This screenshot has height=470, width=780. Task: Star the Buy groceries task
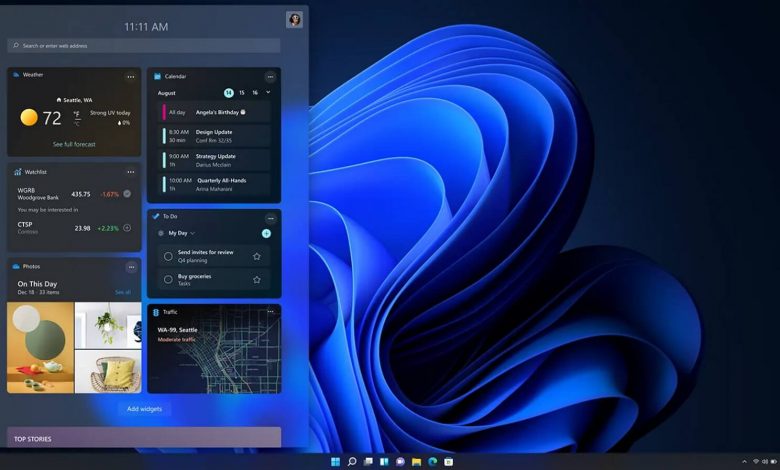(257, 280)
